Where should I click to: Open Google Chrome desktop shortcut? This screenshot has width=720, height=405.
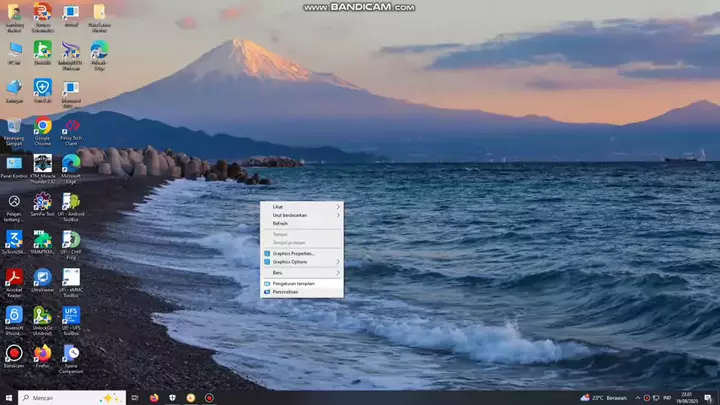(43, 126)
